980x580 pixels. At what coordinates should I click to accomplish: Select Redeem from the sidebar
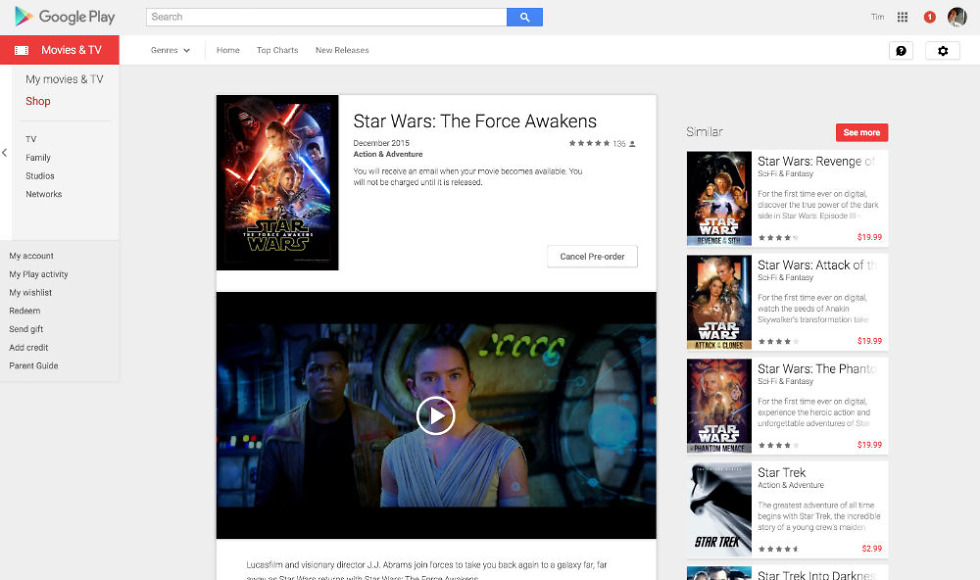25,311
